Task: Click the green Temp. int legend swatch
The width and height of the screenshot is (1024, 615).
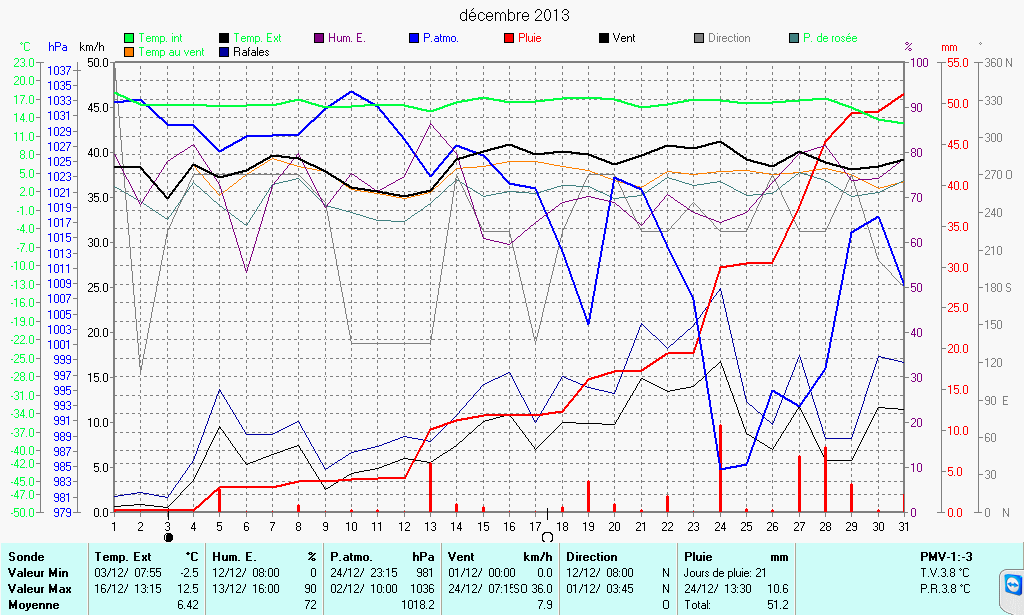Action: click(129, 38)
